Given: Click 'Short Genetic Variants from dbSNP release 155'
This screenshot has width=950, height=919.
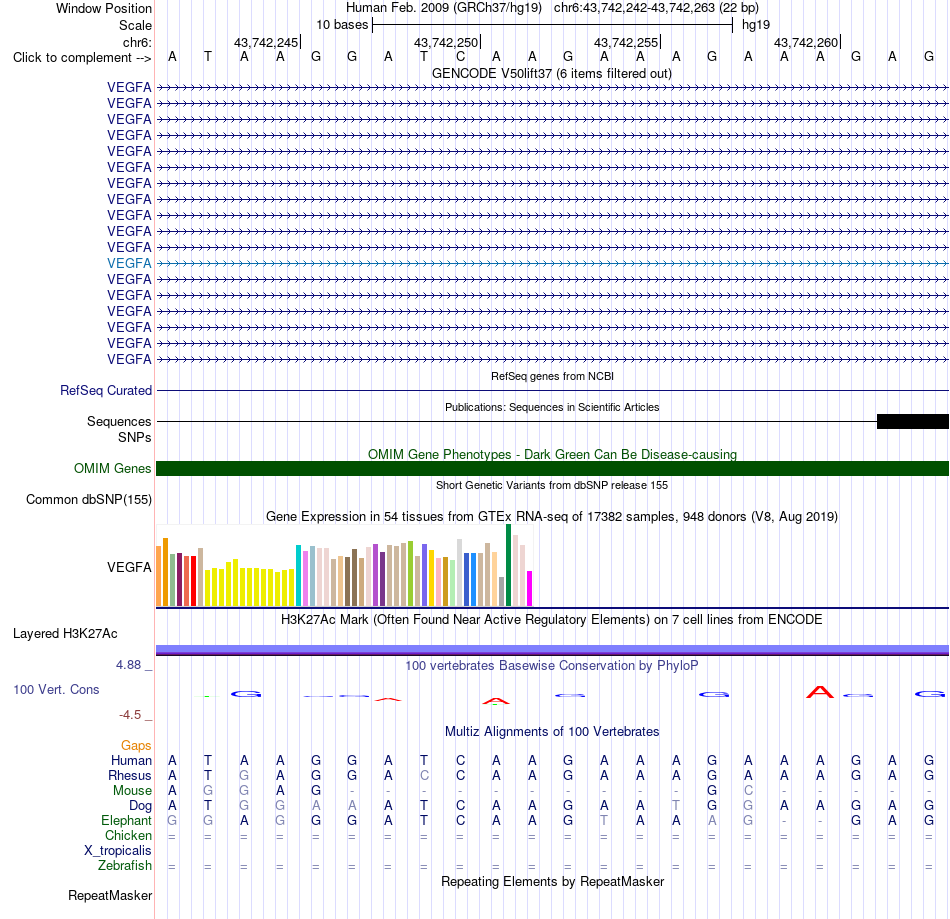Looking at the screenshot, I should 552,485.
